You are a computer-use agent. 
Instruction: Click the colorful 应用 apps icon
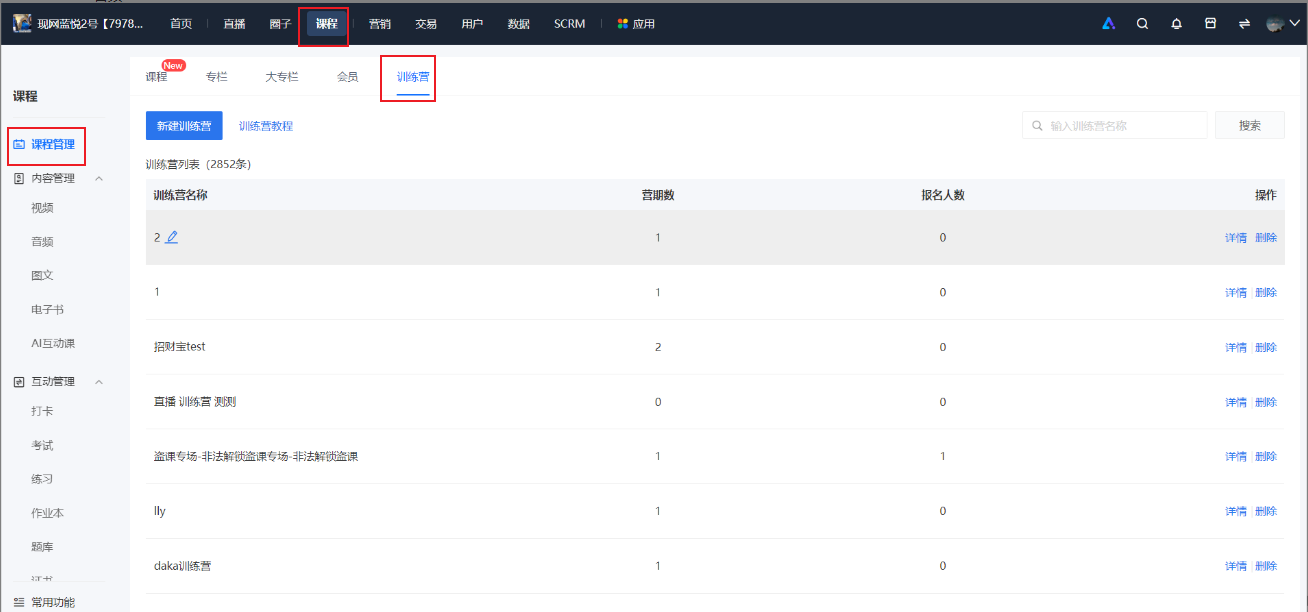coord(623,24)
